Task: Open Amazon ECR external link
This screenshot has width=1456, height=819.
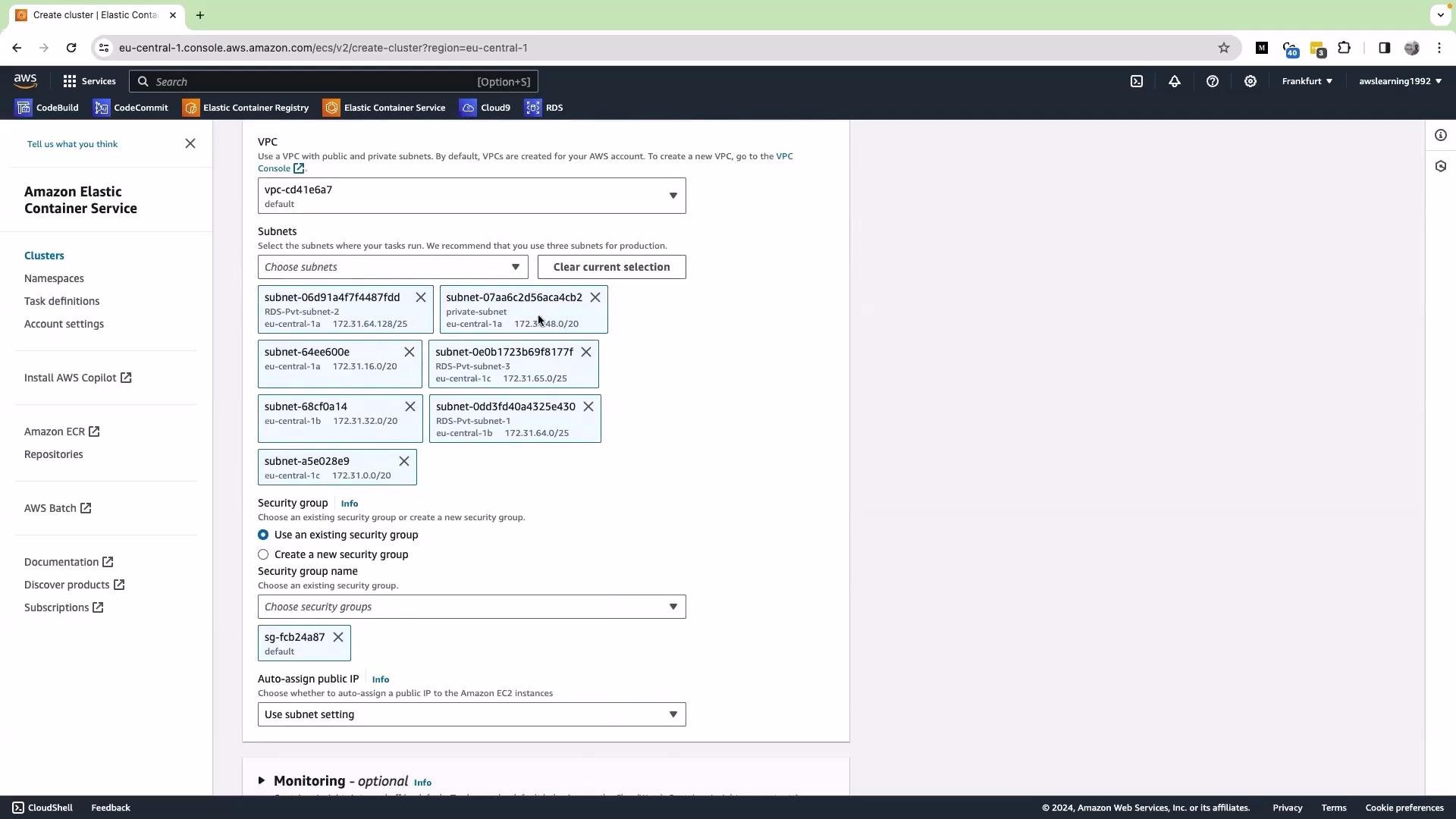Action: (x=61, y=431)
